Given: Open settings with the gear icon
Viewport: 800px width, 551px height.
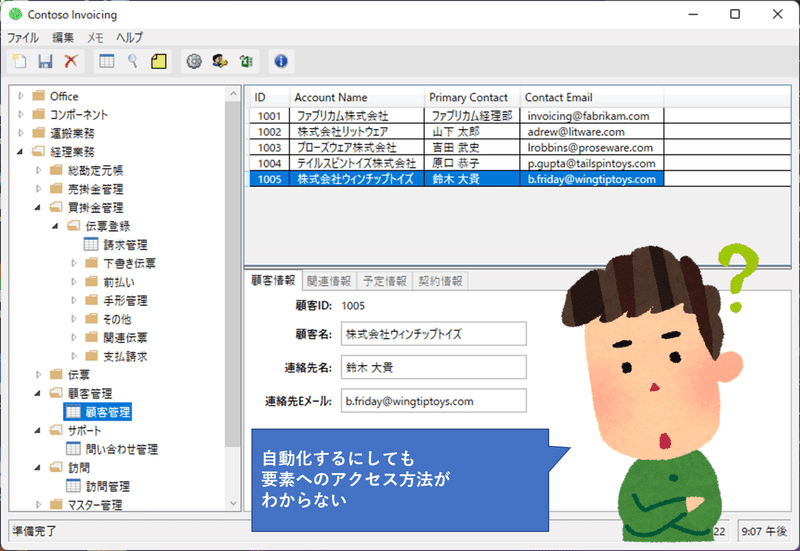Looking at the screenshot, I should [x=194, y=61].
